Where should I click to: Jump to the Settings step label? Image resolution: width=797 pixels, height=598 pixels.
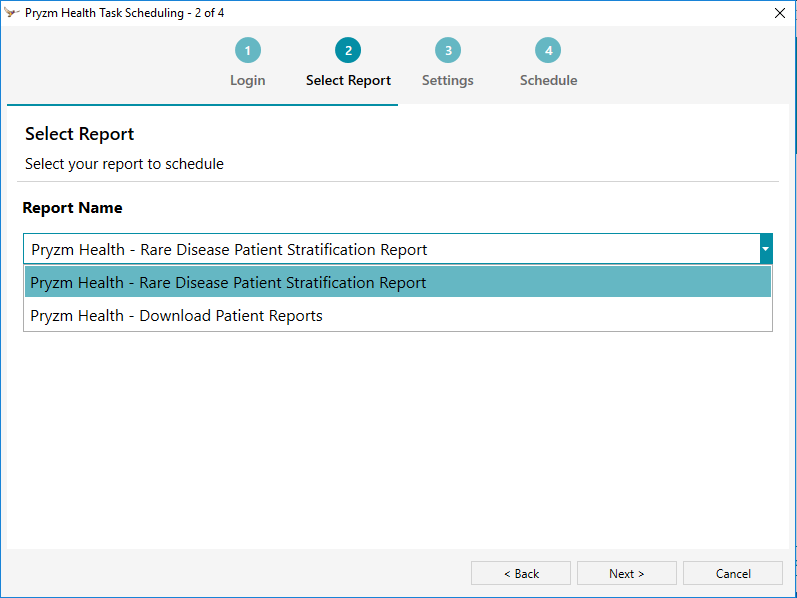448,80
